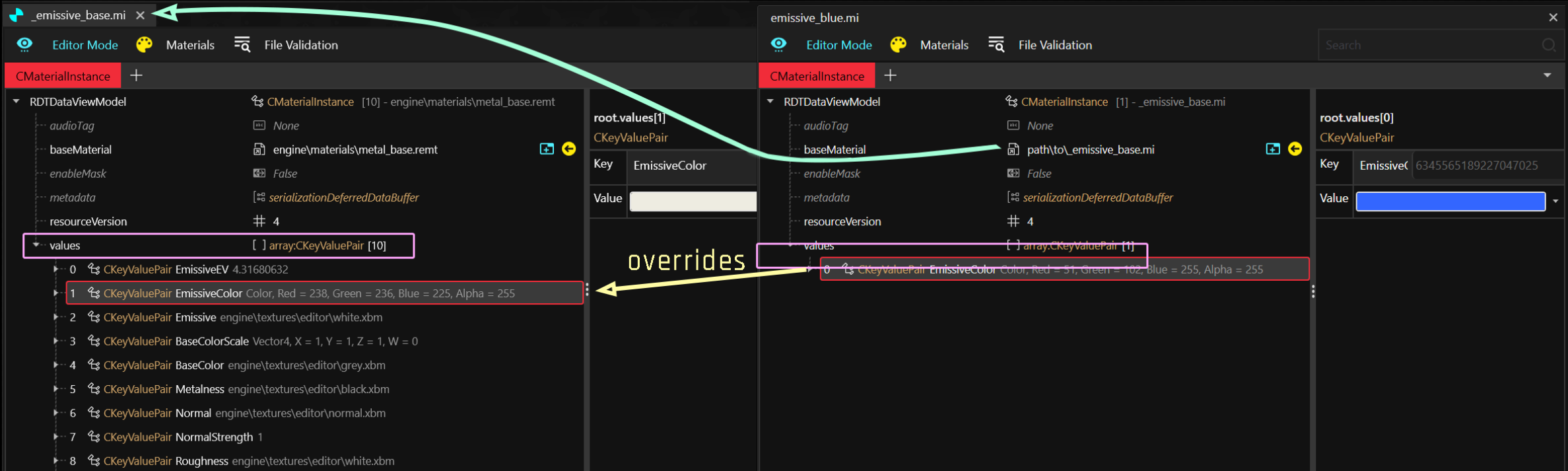This screenshot has width=1568, height=471.
Task: Click blue add-file icon beside _emissive_base.mi path
Action: click(x=1273, y=149)
